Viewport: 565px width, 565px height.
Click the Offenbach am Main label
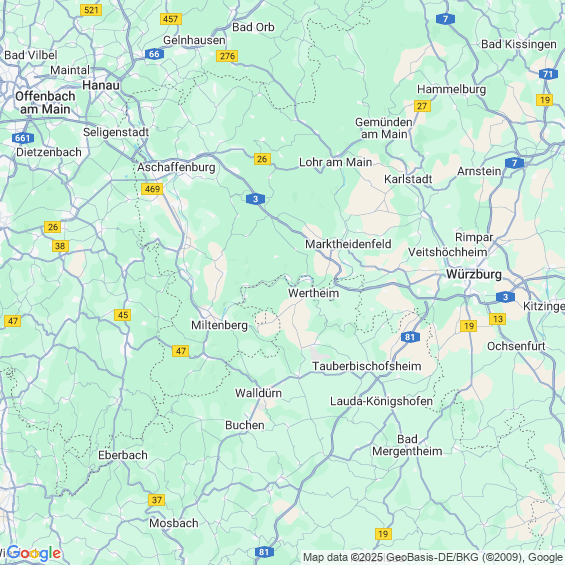[45, 103]
